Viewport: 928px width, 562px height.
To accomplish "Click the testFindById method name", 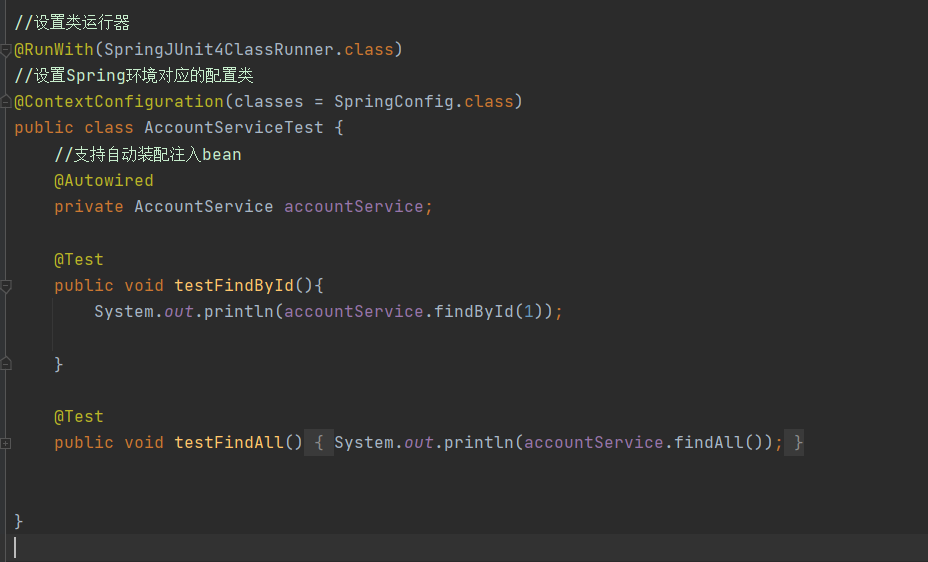I will 234,286.
